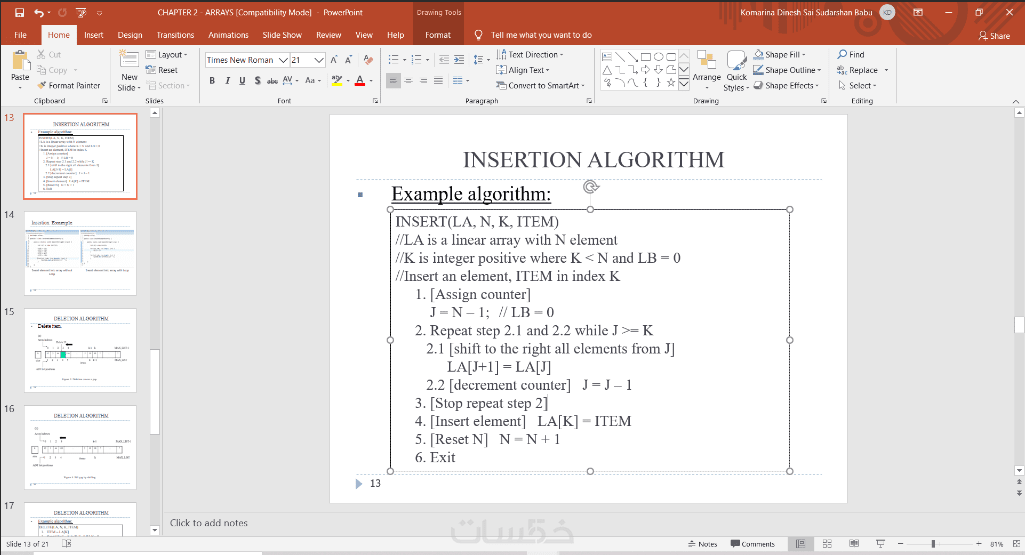The image size is (1025, 555).
Task: Select the slide 14 thumbnail
Action: [80, 253]
